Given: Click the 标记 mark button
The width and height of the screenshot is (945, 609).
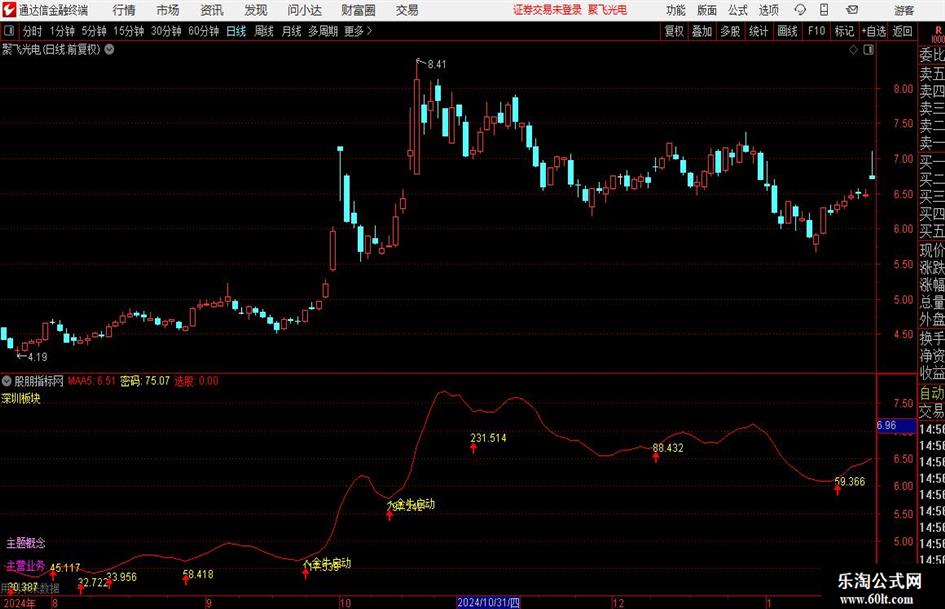Looking at the screenshot, I should (x=844, y=31).
